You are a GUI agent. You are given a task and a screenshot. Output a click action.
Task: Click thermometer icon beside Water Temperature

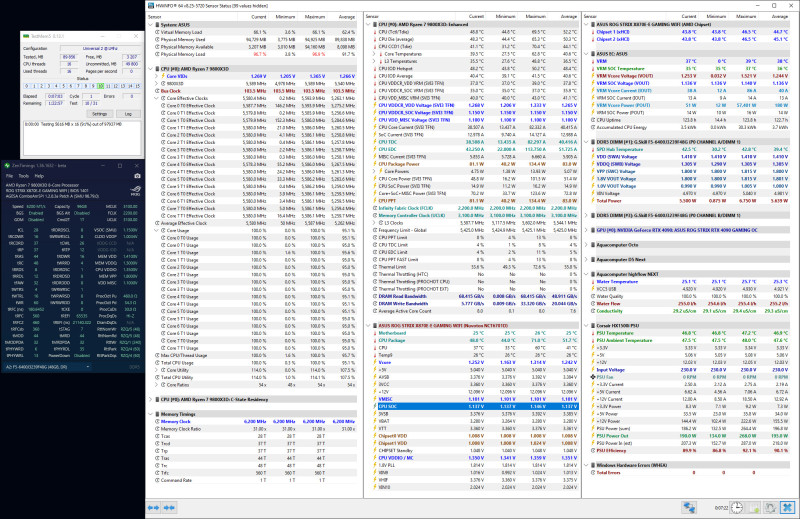click(x=593, y=282)
